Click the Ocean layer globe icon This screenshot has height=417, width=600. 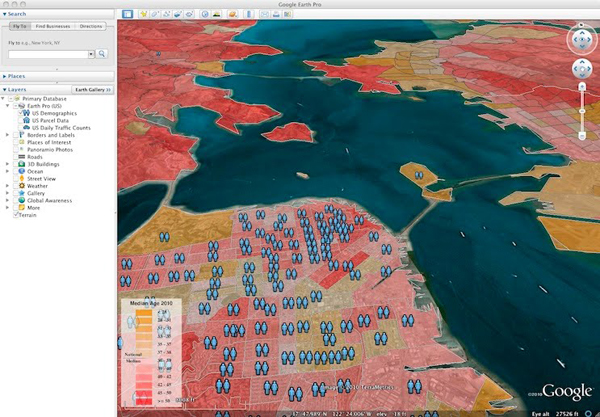tap(22, 171)
